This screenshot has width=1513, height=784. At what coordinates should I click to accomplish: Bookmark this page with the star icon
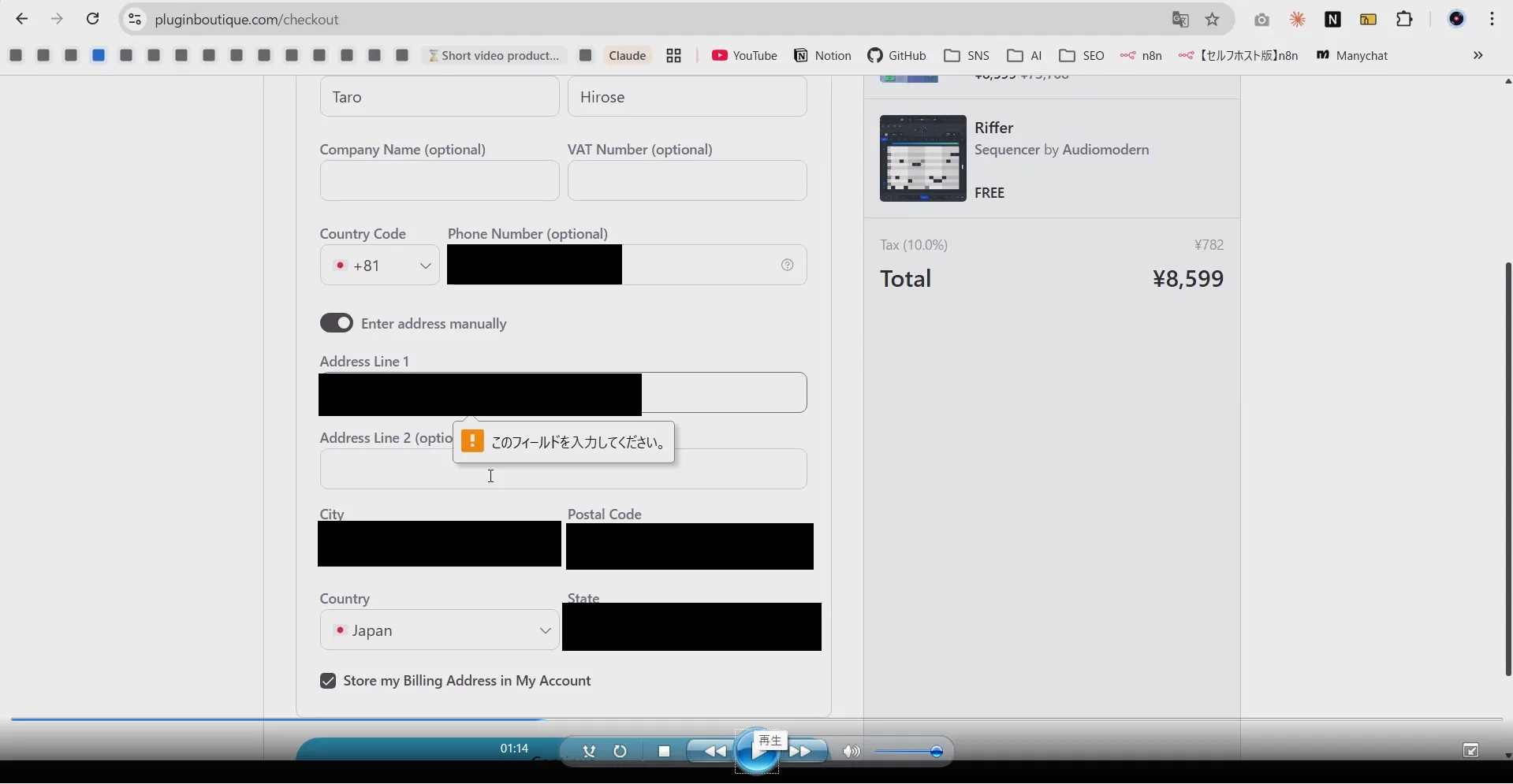click(x=1213, y=19)
